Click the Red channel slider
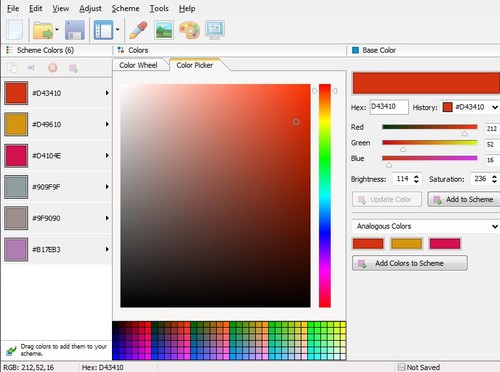500x372 pixels. [430, 127]
